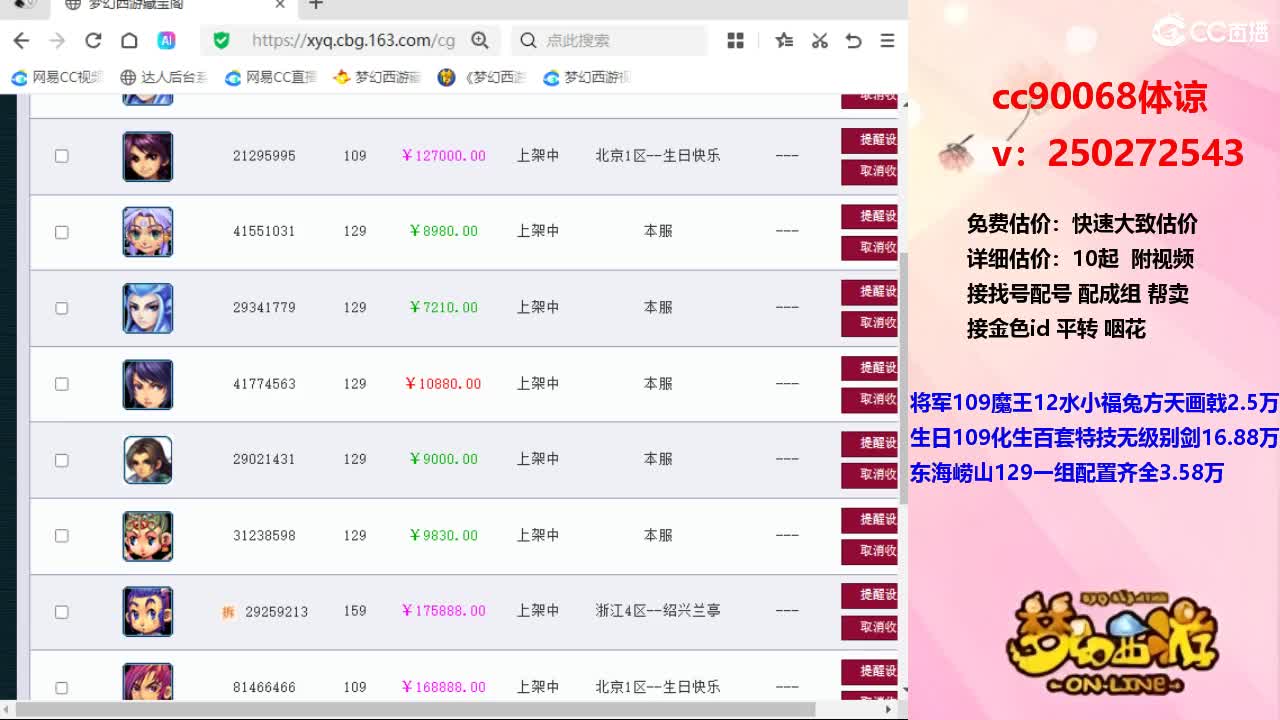Open character avatar for item 21295995
This screenshot has height=720, width=1280.
click(x=148, y=156)
